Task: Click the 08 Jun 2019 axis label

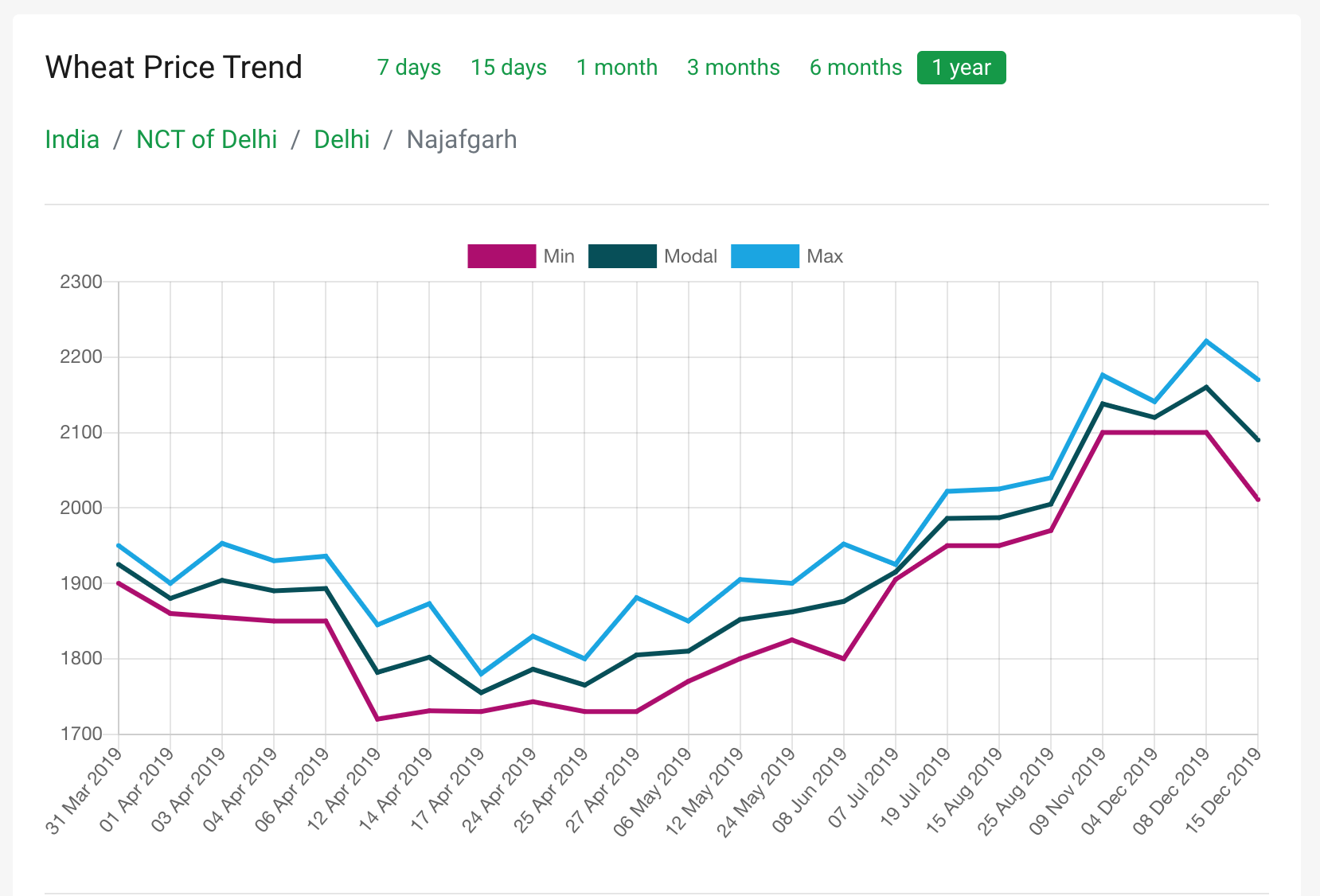Action: 810,791
